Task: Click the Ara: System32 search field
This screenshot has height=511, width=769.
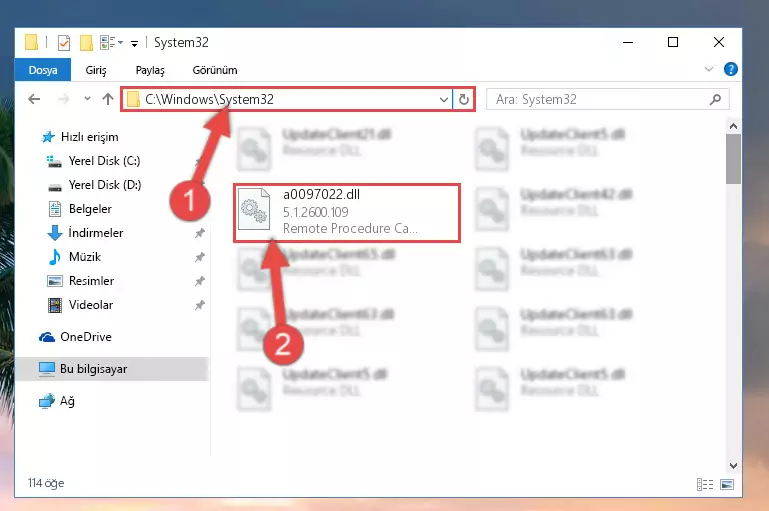Action: point(607,100)
